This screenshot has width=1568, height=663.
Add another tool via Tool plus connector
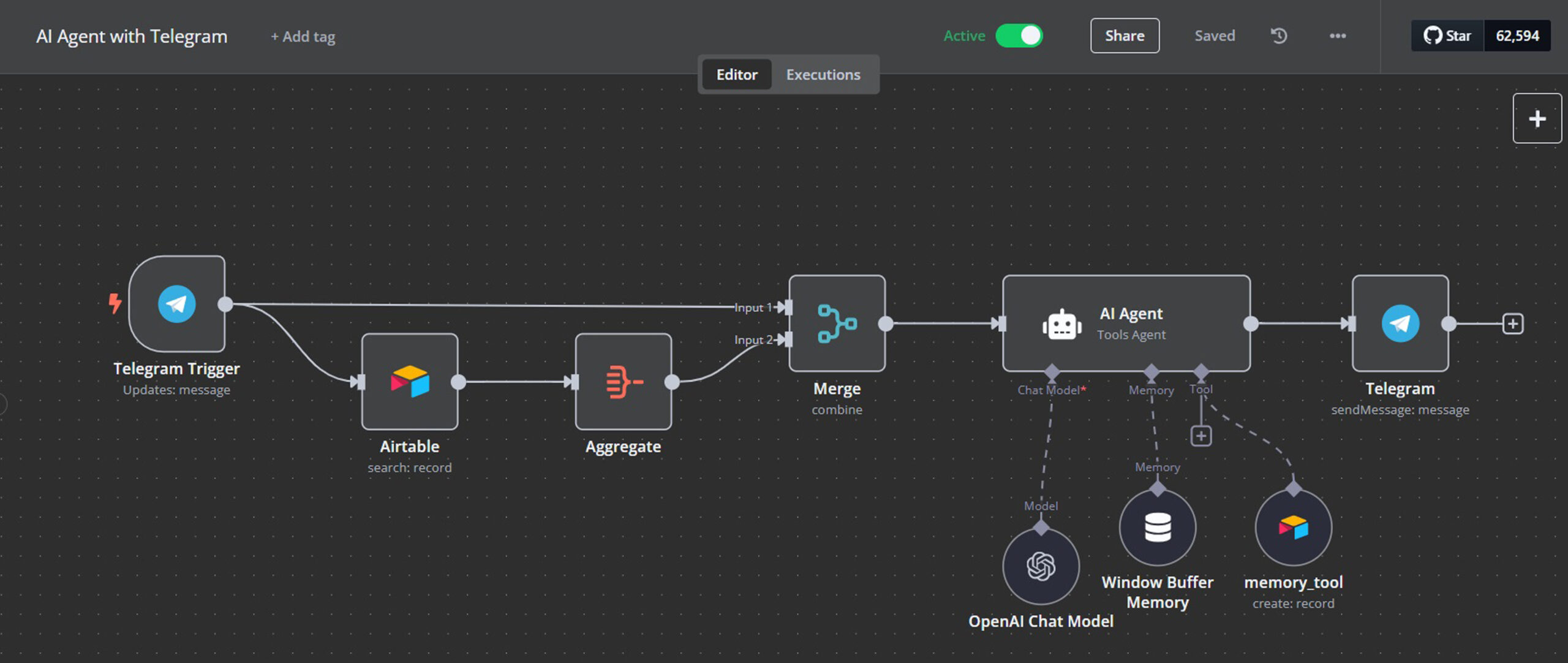pos(1200,436)
